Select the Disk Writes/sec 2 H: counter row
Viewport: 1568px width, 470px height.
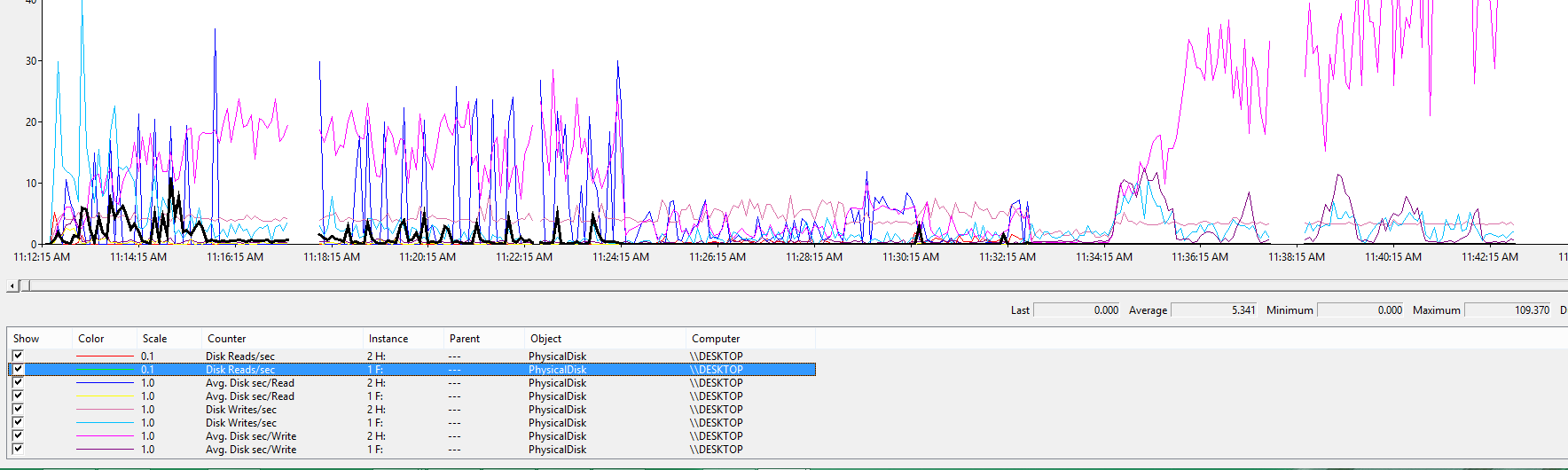tap(241, 410)
